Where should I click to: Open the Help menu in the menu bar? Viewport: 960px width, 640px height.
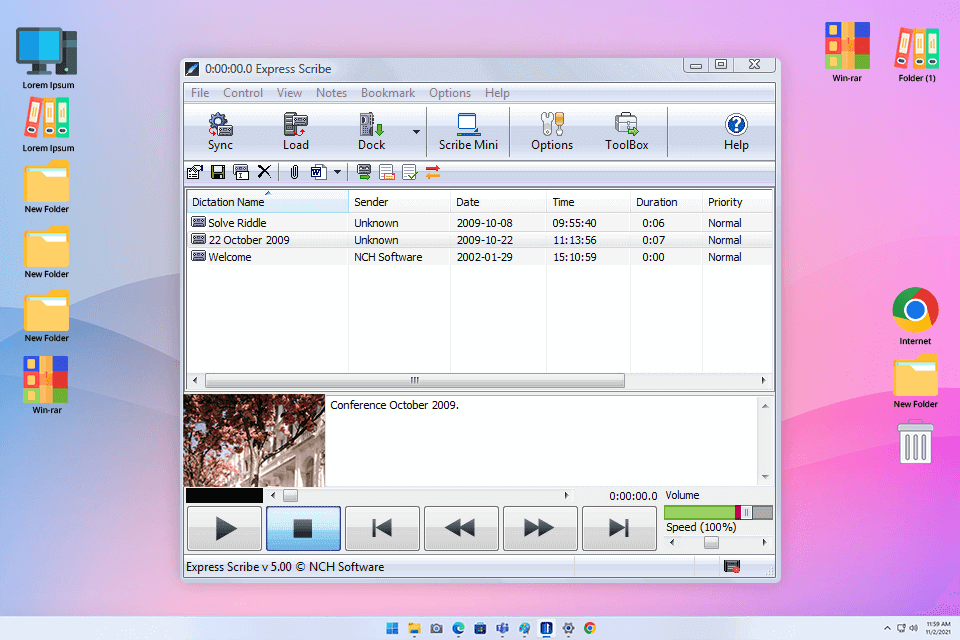point(497,92)
